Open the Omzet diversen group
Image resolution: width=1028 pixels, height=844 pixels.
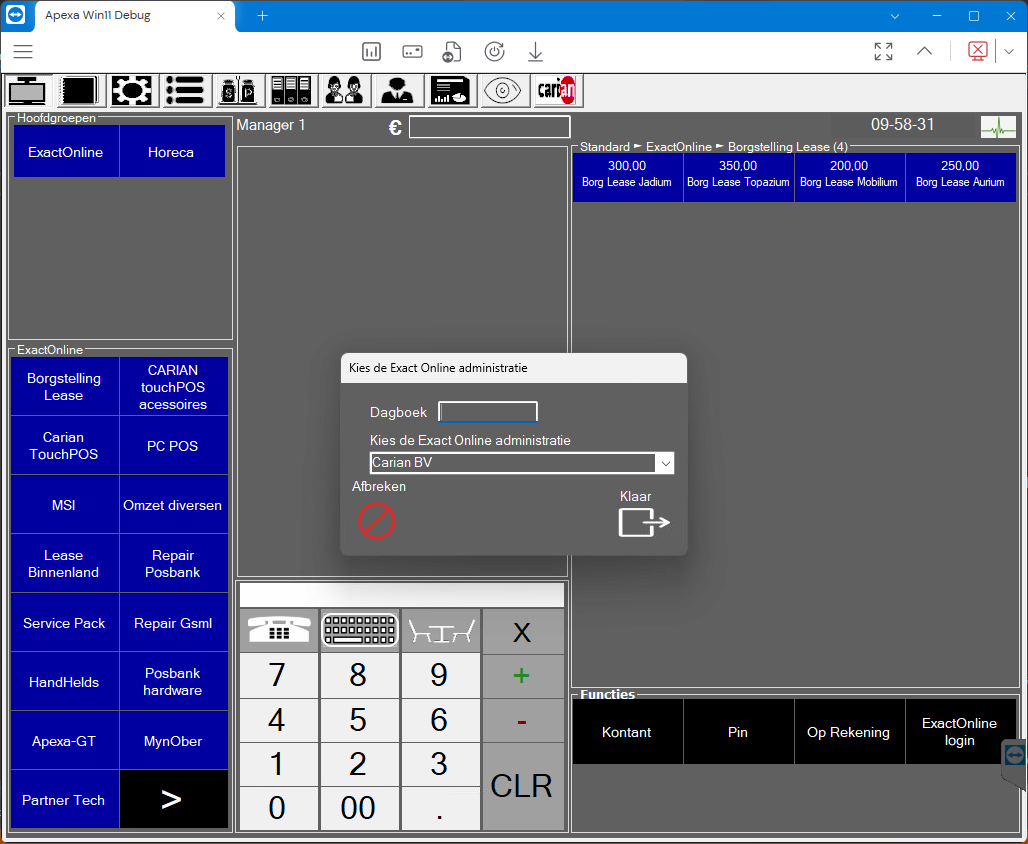[x=173, y=504]
